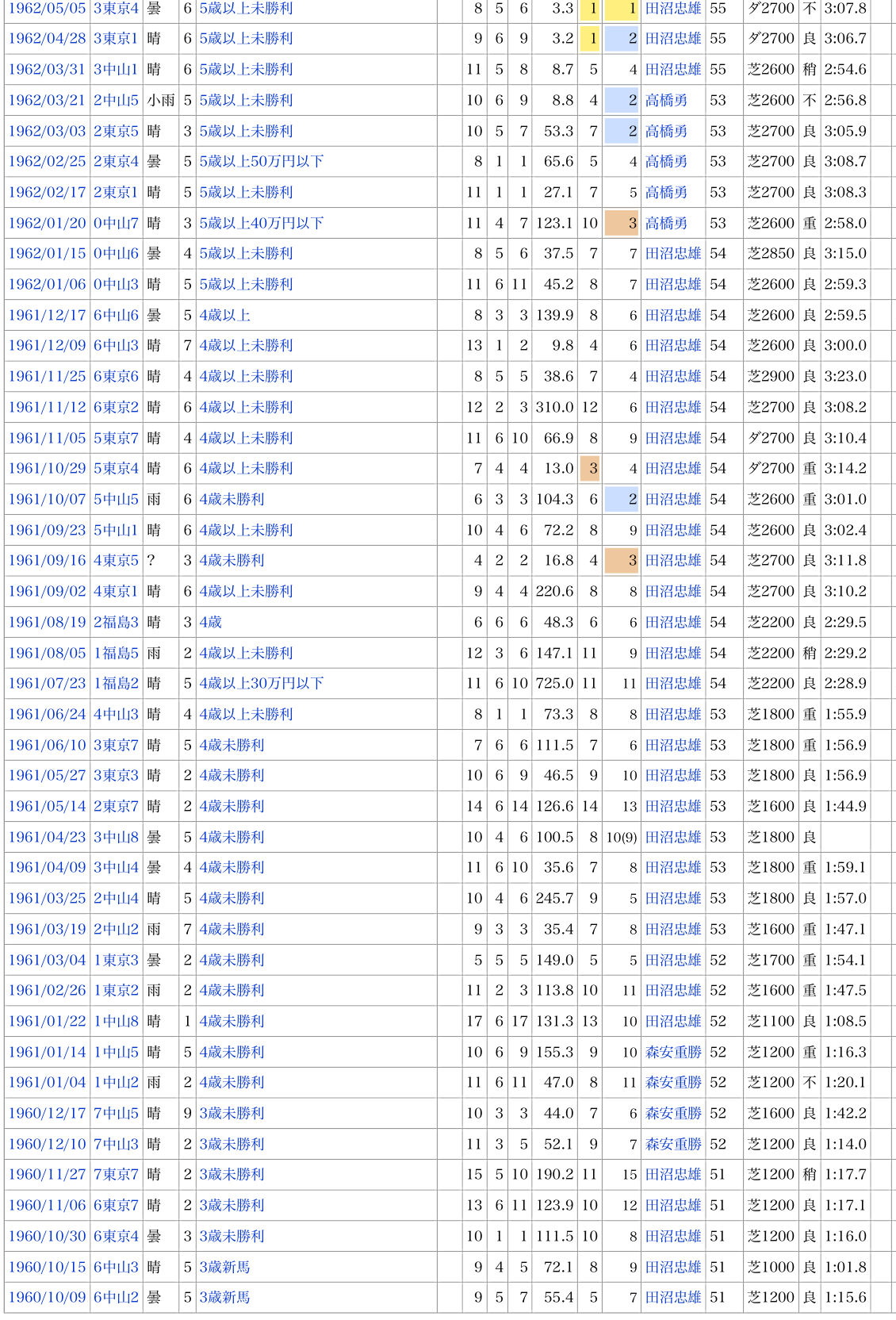Click the 0中山7 venue link
This screenshot has width=896, height=1320.
click(x=116, y=223)
